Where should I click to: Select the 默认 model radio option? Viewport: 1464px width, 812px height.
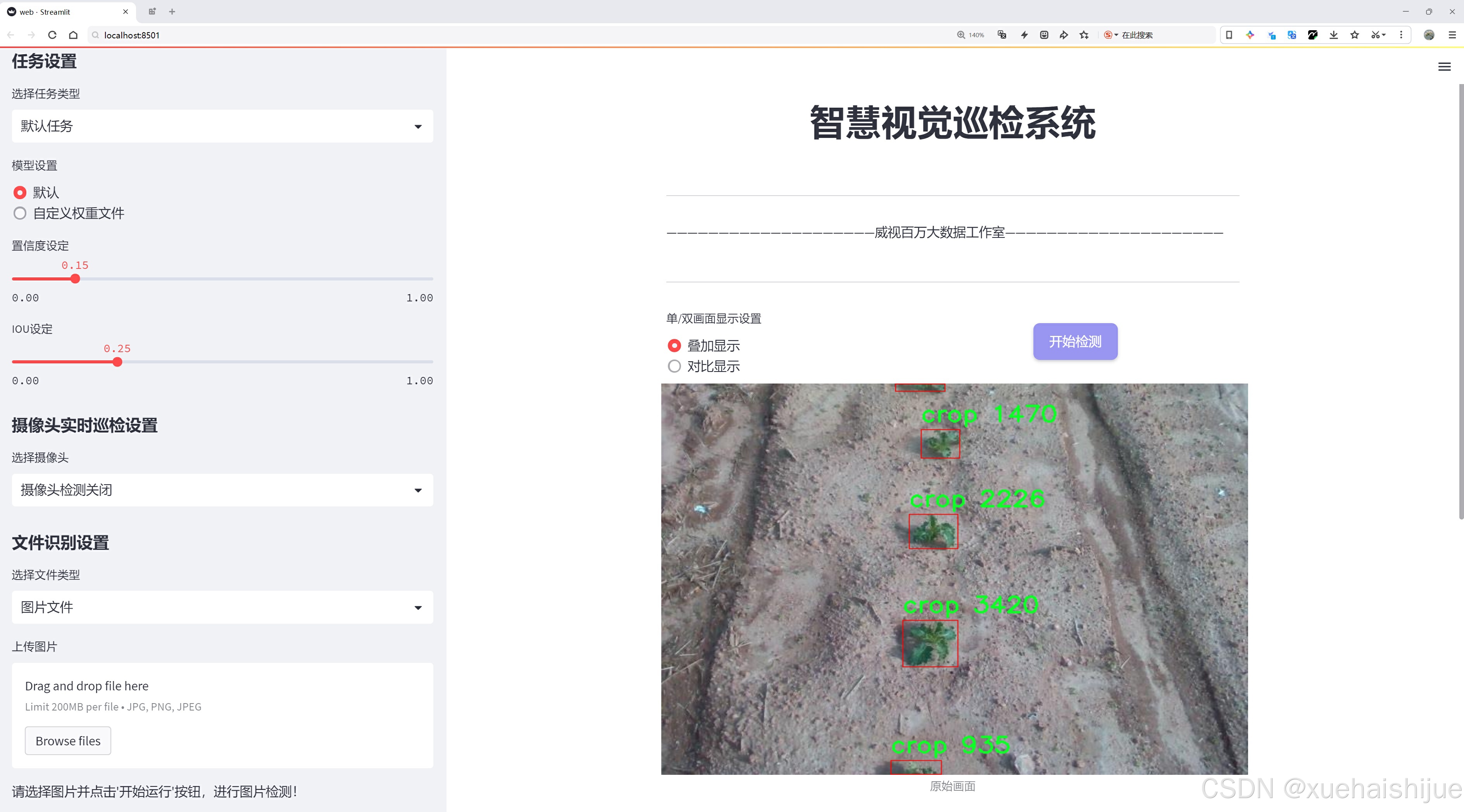pos(20,193)
